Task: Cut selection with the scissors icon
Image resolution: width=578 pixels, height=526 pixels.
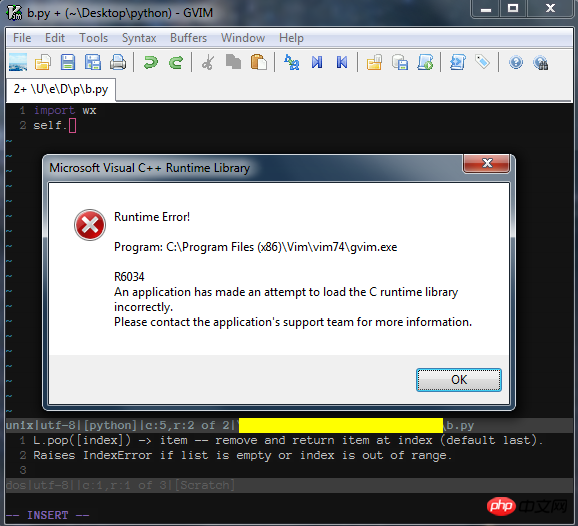Action: tap(208, 62)
